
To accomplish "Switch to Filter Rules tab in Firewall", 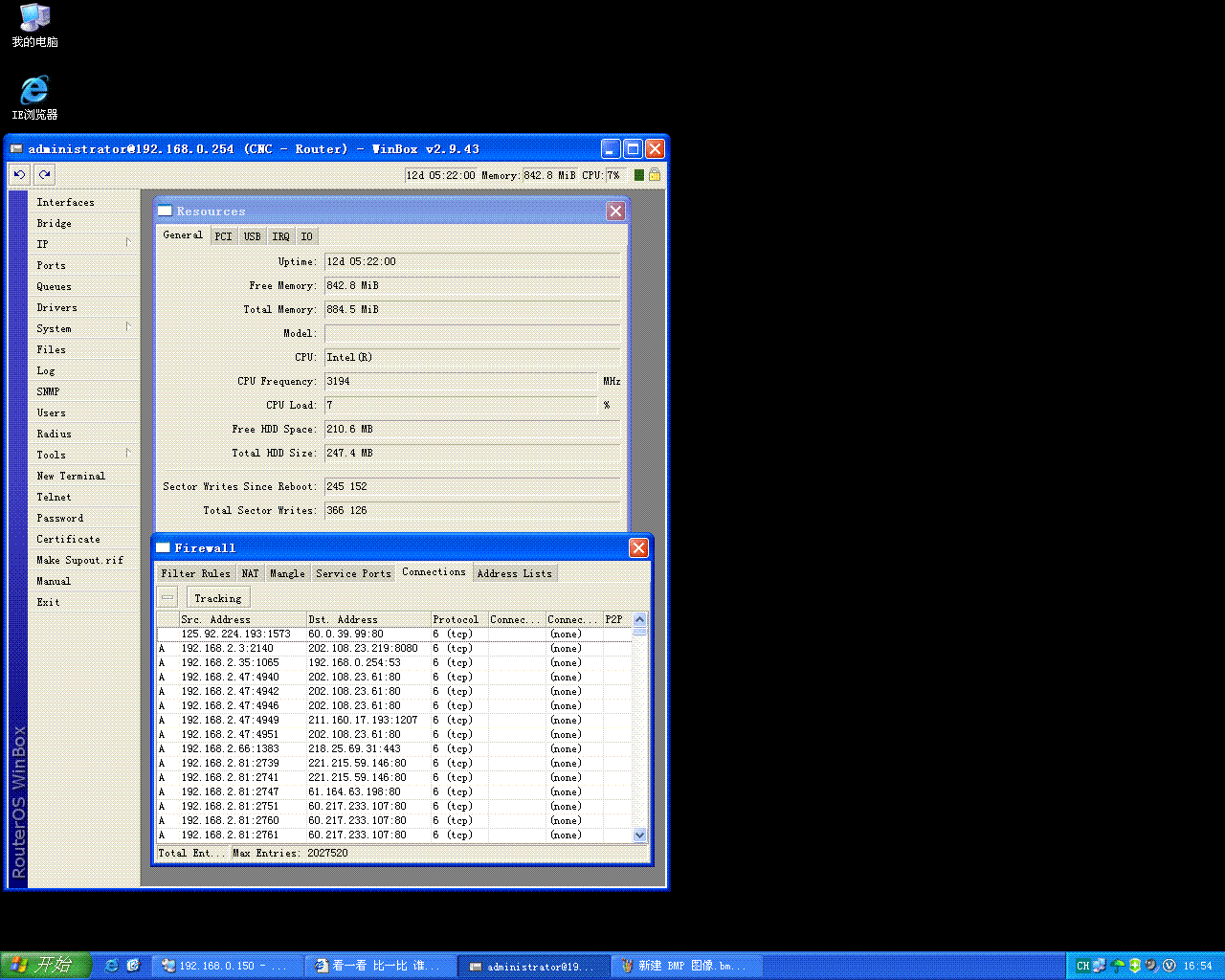I will pyautogui.click(x=195, y=573).
